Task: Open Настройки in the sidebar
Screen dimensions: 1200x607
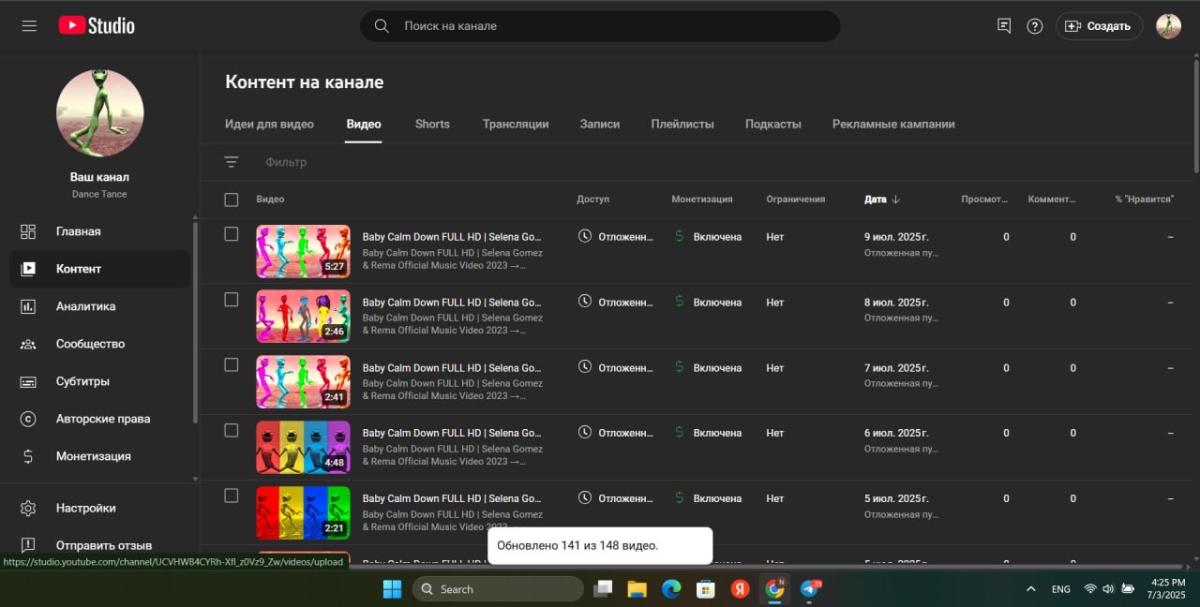Action: click(100, 508)
